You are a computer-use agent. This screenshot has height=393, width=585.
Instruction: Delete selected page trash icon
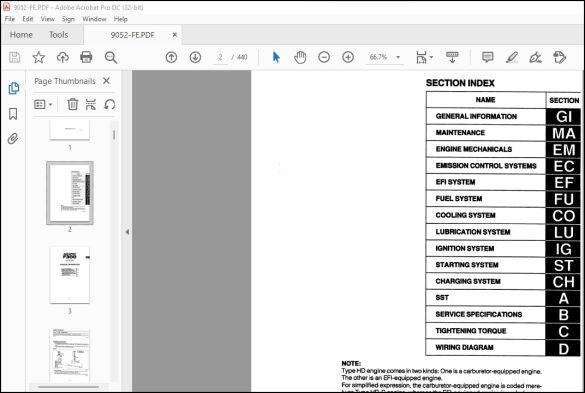73,104
